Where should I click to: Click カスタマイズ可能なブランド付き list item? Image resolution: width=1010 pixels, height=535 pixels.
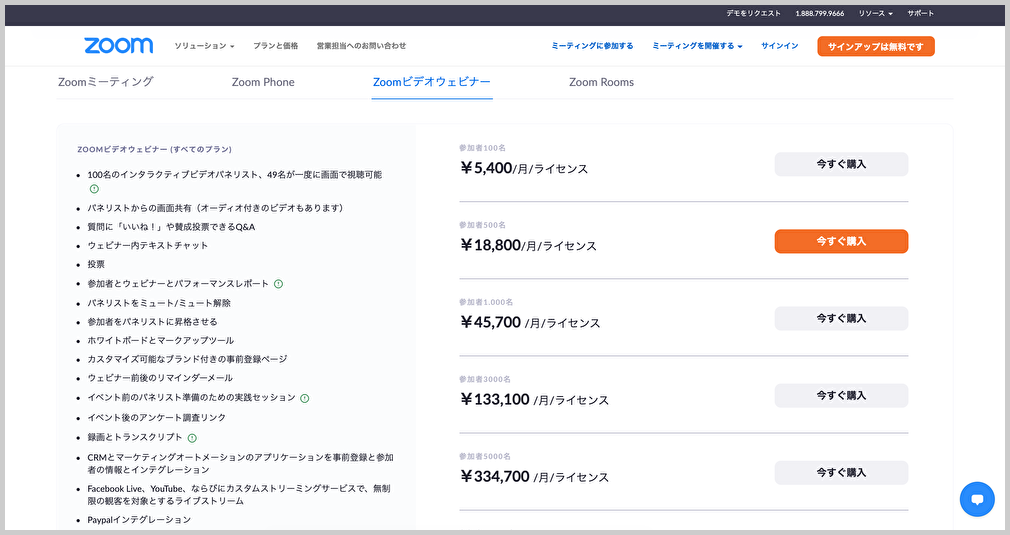pyautogui.click(x=187, y=359)
